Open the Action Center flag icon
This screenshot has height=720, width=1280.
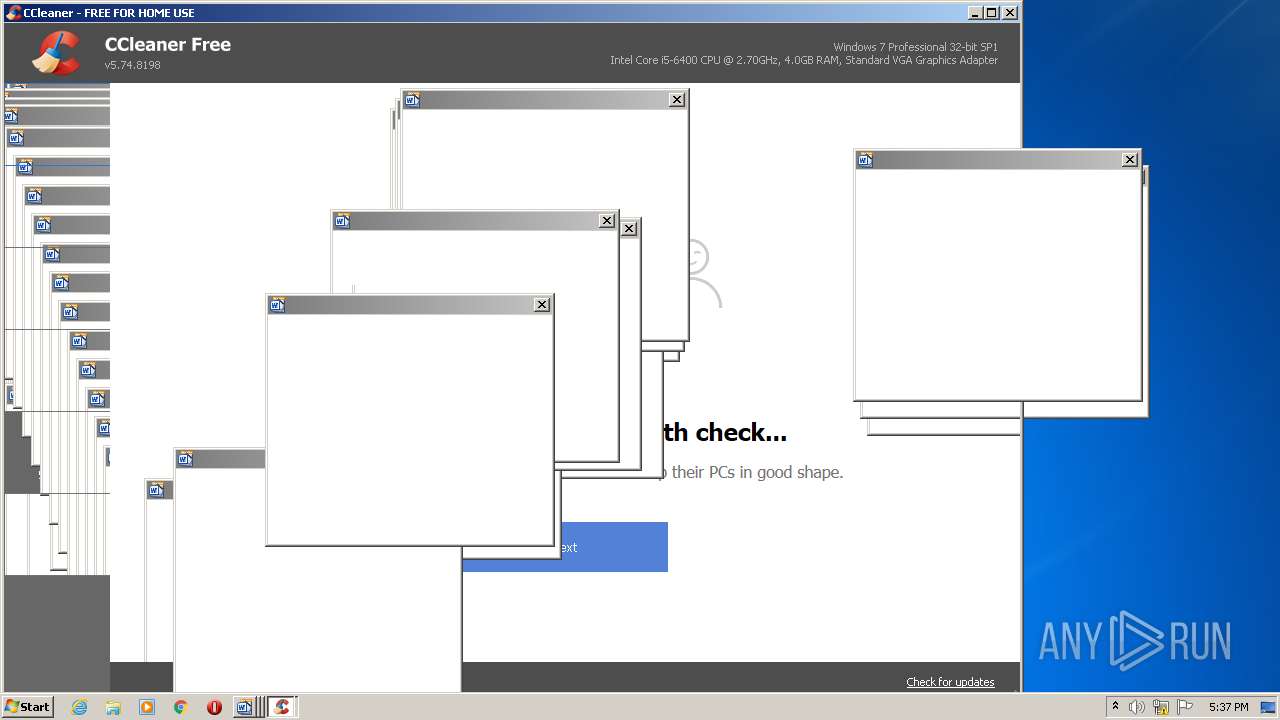(1184, 707)
